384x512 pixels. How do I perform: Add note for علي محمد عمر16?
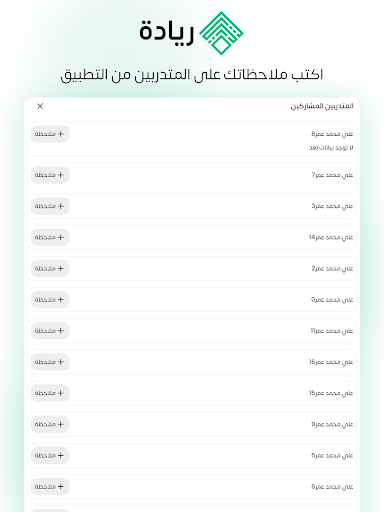point(50,362)
